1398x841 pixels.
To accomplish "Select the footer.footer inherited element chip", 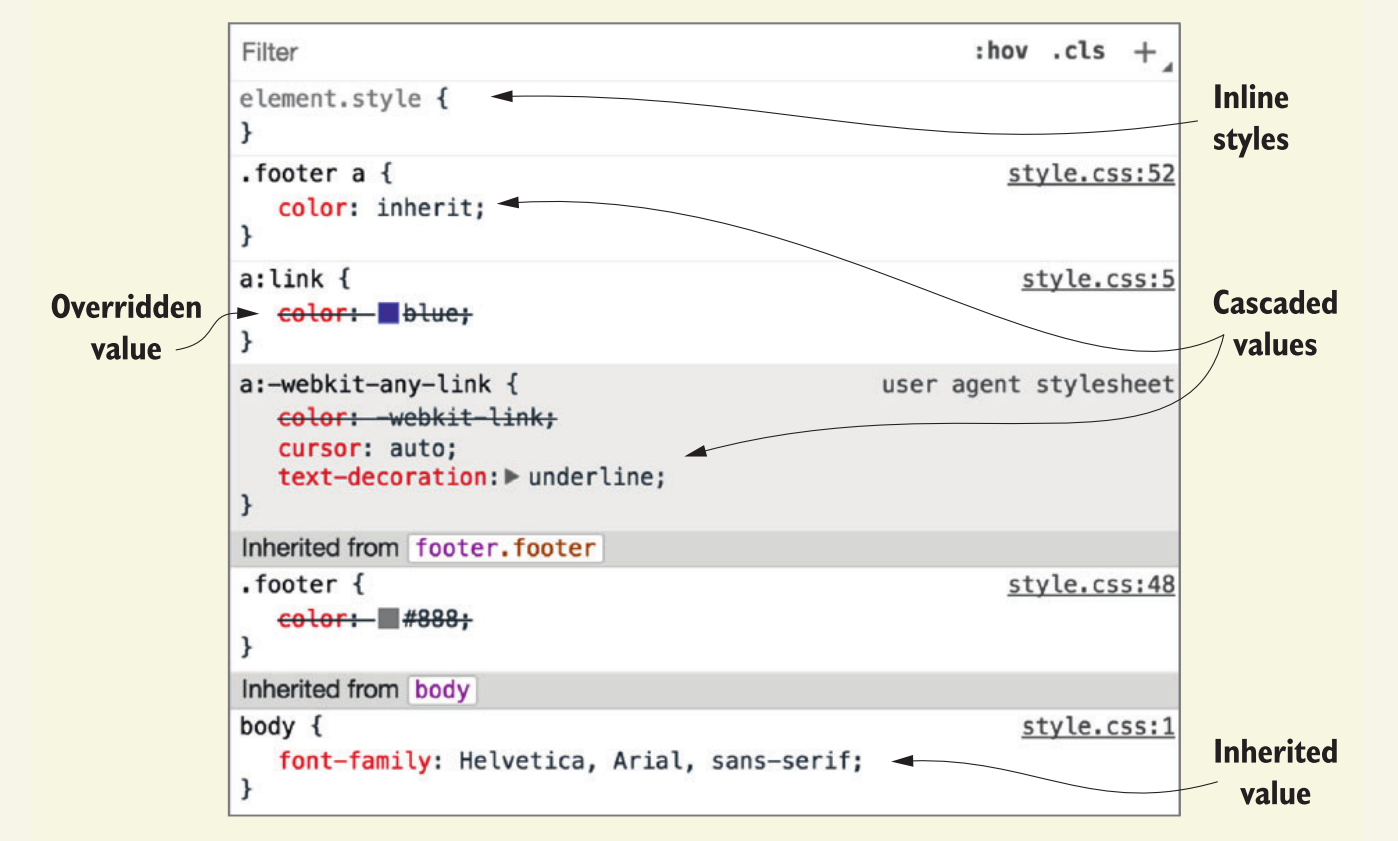I will point(505,549).
